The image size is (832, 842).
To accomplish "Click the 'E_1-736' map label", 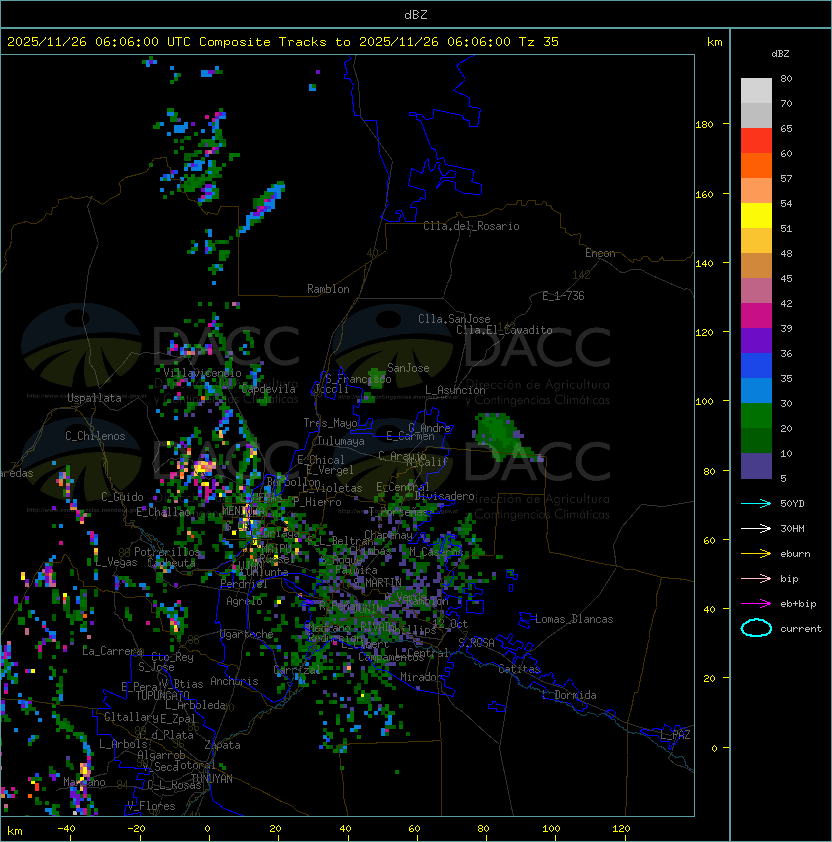I will [563, 296].
